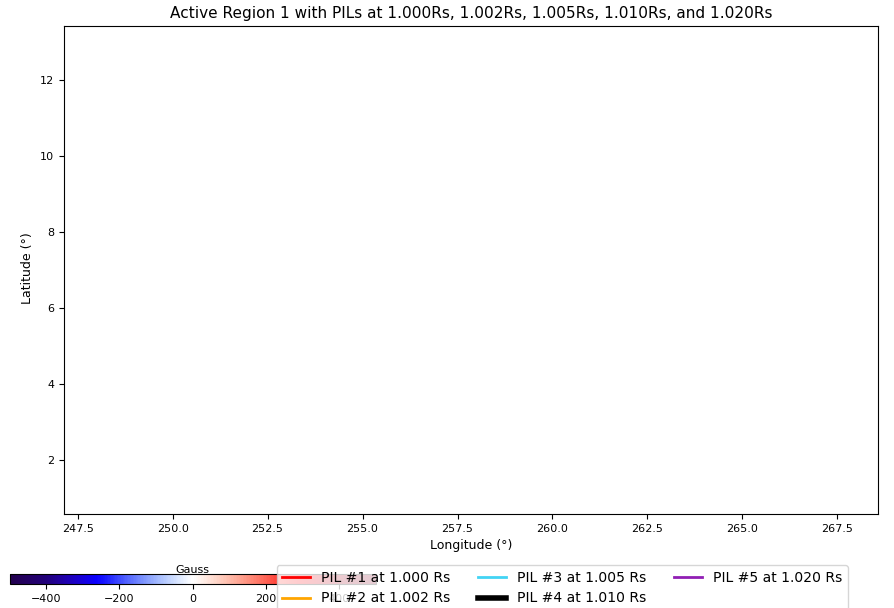Image resolution: width=894 pixels, height=608 pixels.
Task: Click the 'PIL #4 at 1.010 Rs' legend text
Action: coord(581,598)
